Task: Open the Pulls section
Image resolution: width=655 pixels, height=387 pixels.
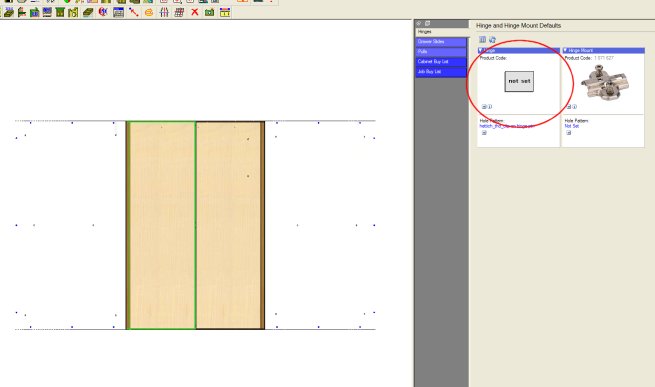Action: click(x=441, y=52)
